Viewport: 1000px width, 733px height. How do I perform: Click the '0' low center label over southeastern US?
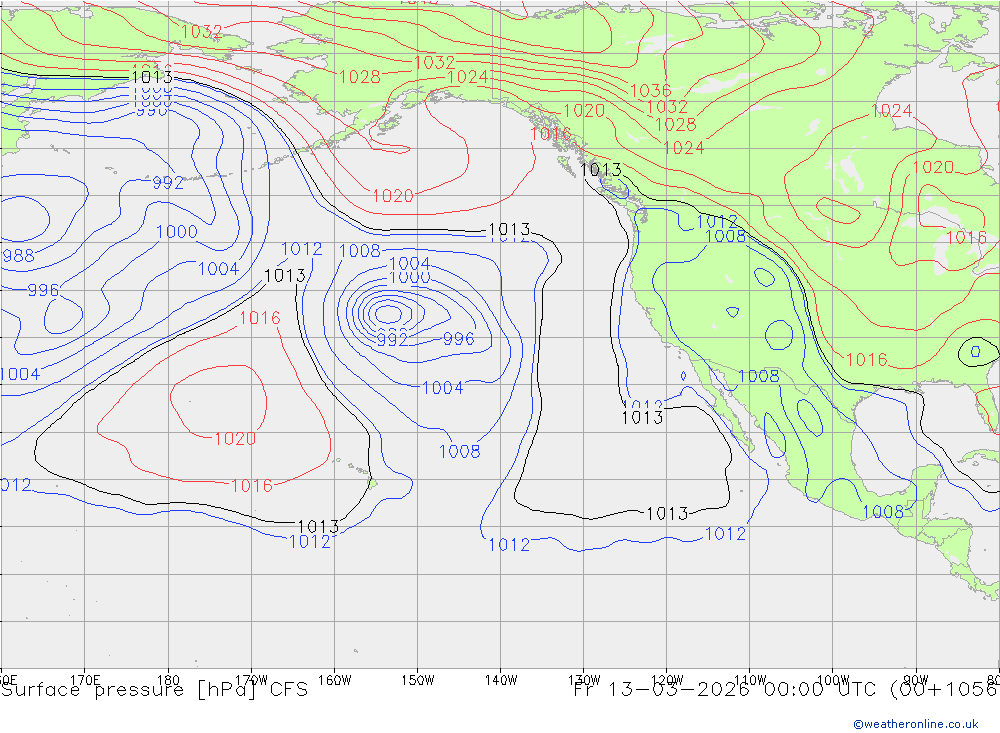pyautogui.click(x=975, y=352)
